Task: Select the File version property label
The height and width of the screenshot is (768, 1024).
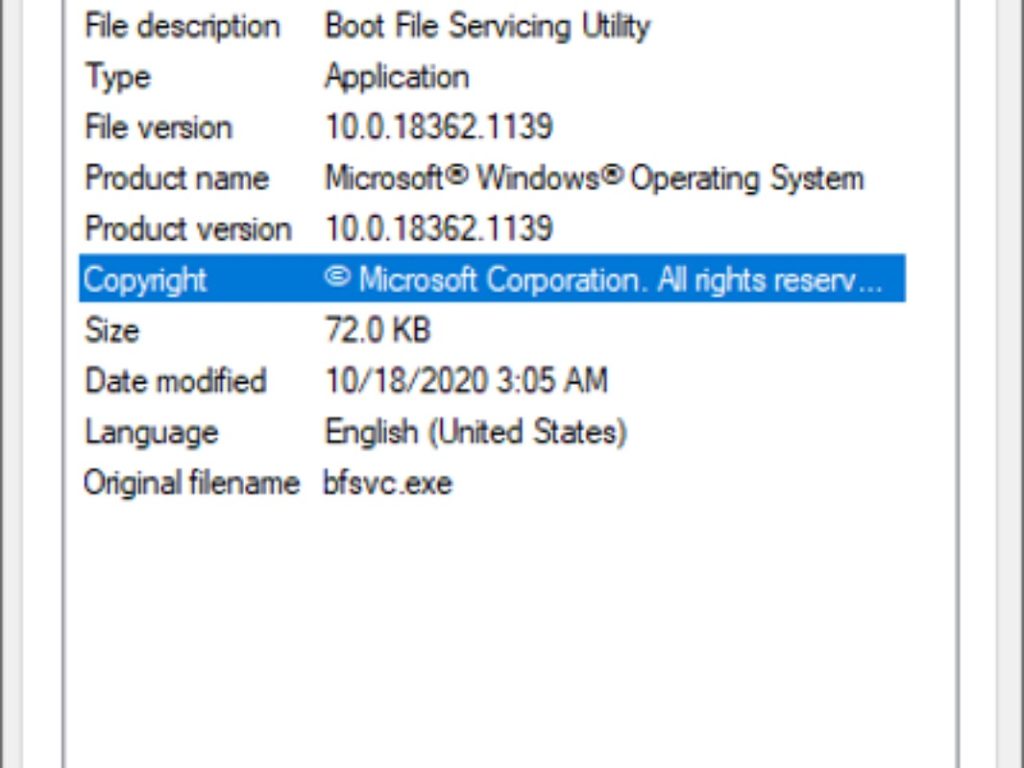Action: pos(158,128)
